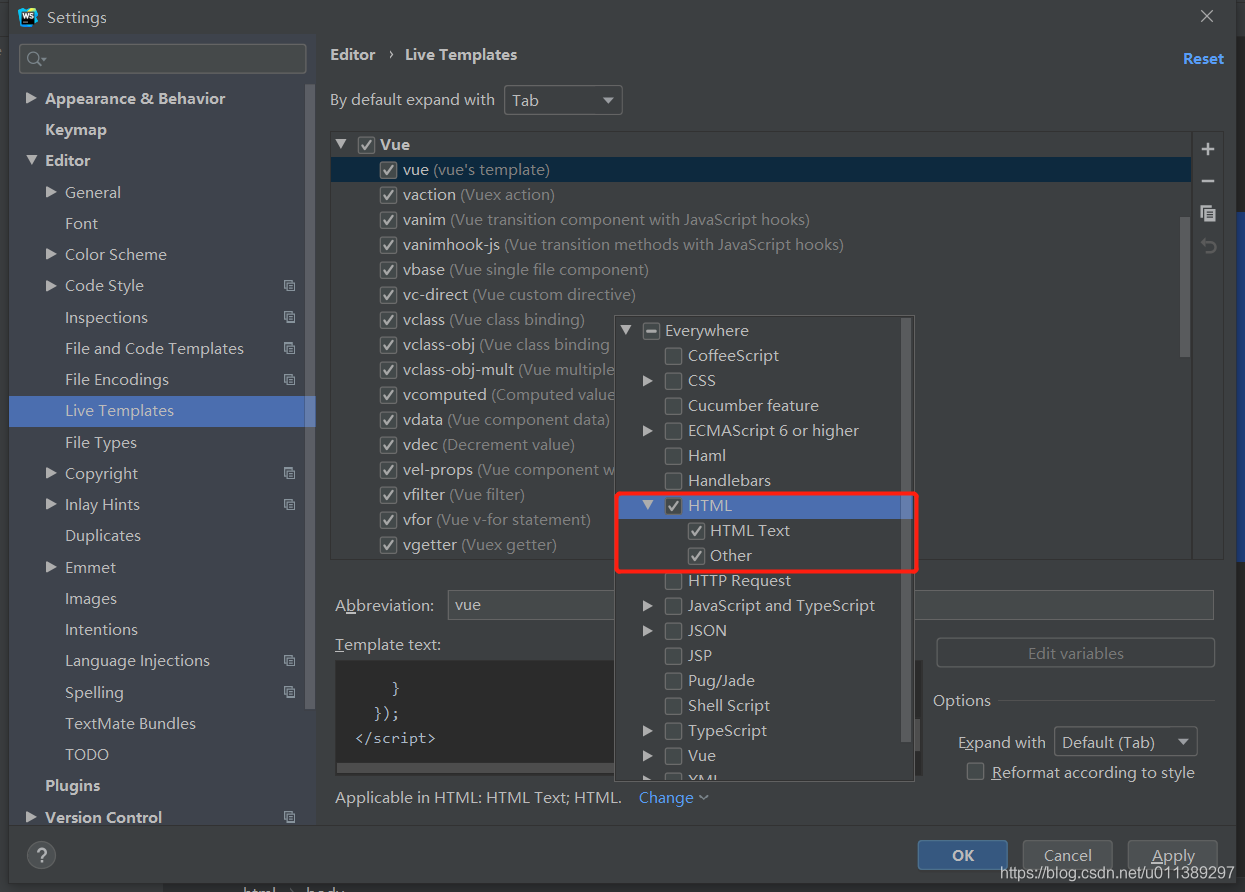Click the template list vertical scrollbar
Screen dimensions: 1245x892
[1186, 288]
